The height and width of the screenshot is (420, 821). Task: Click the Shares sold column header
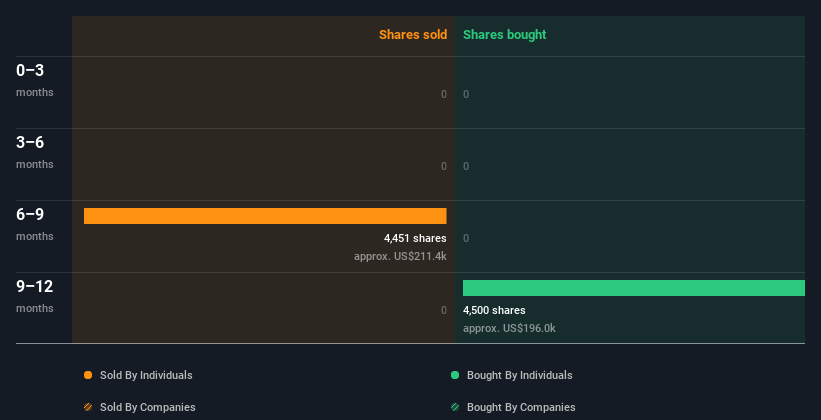pos(413,35)
